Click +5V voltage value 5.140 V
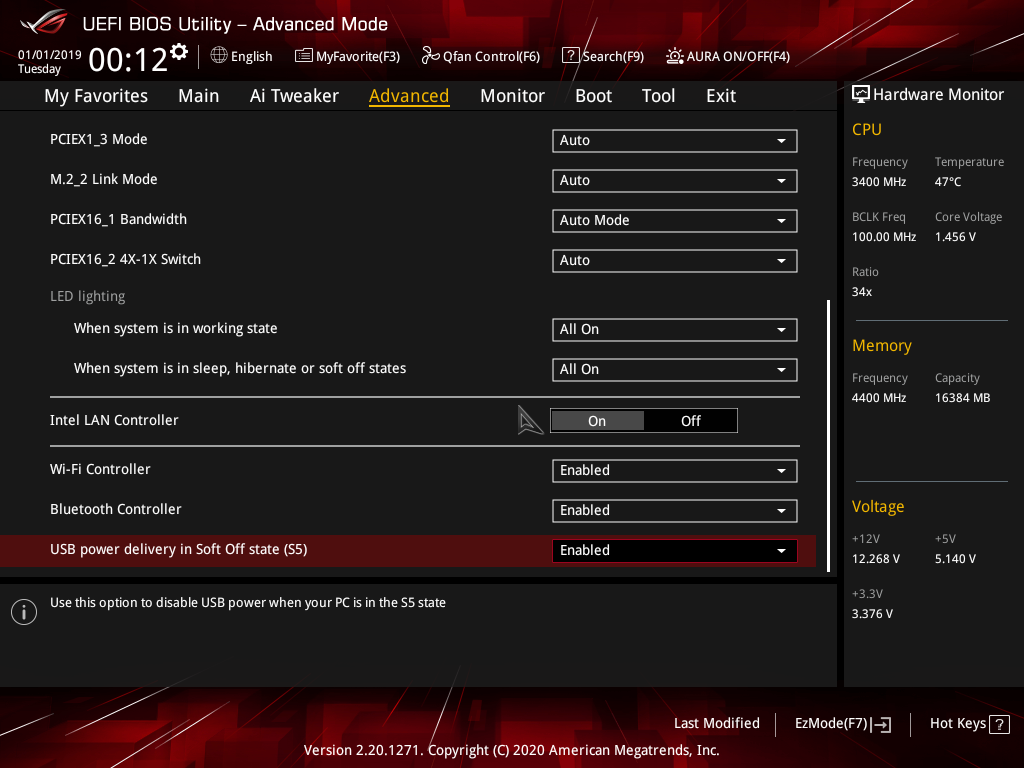Image resolution: width=1024 pixels, height=768 pixels. click(955, 558)
